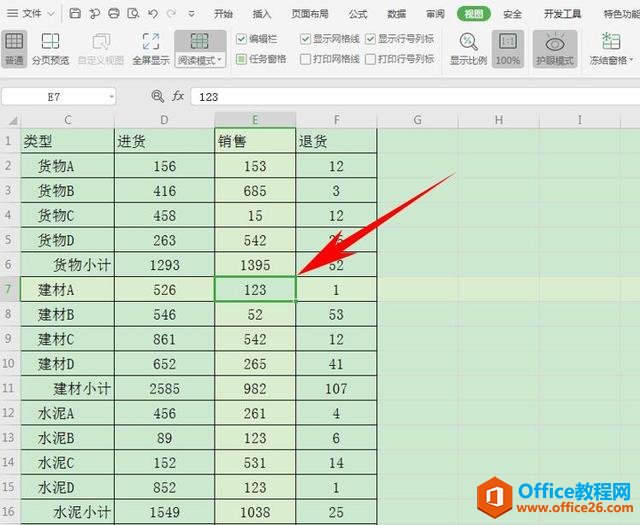Click cell containing 1038
Screen dimensions: 640x525
tap(255, 512)
